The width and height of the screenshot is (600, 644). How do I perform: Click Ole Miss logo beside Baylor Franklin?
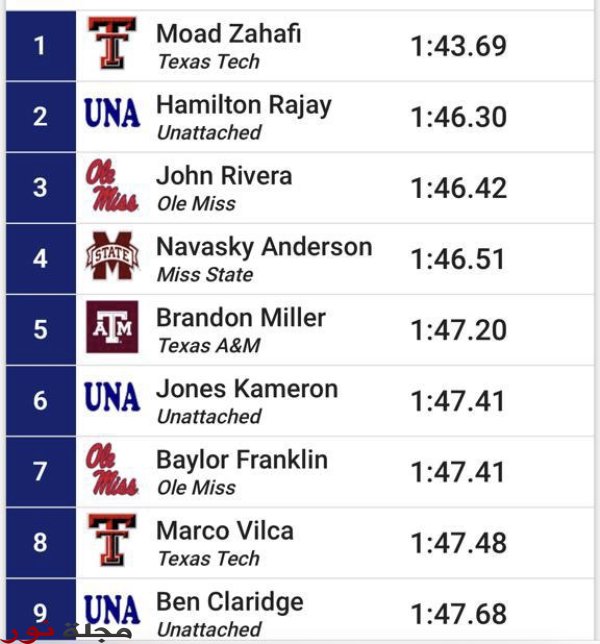(x=112, y=469)
